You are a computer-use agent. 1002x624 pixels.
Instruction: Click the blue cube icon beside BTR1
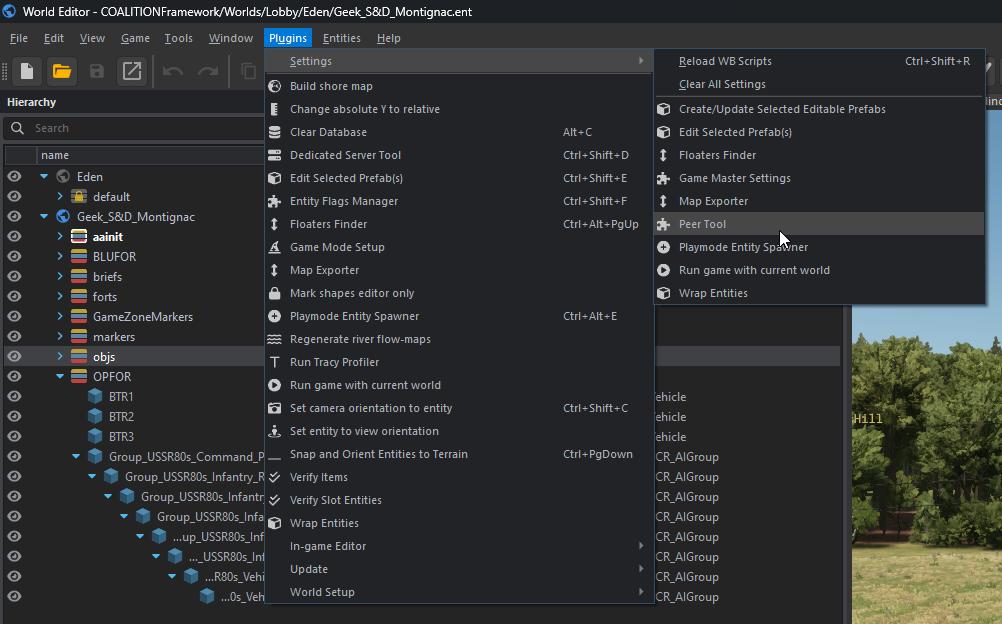(95, 397)
